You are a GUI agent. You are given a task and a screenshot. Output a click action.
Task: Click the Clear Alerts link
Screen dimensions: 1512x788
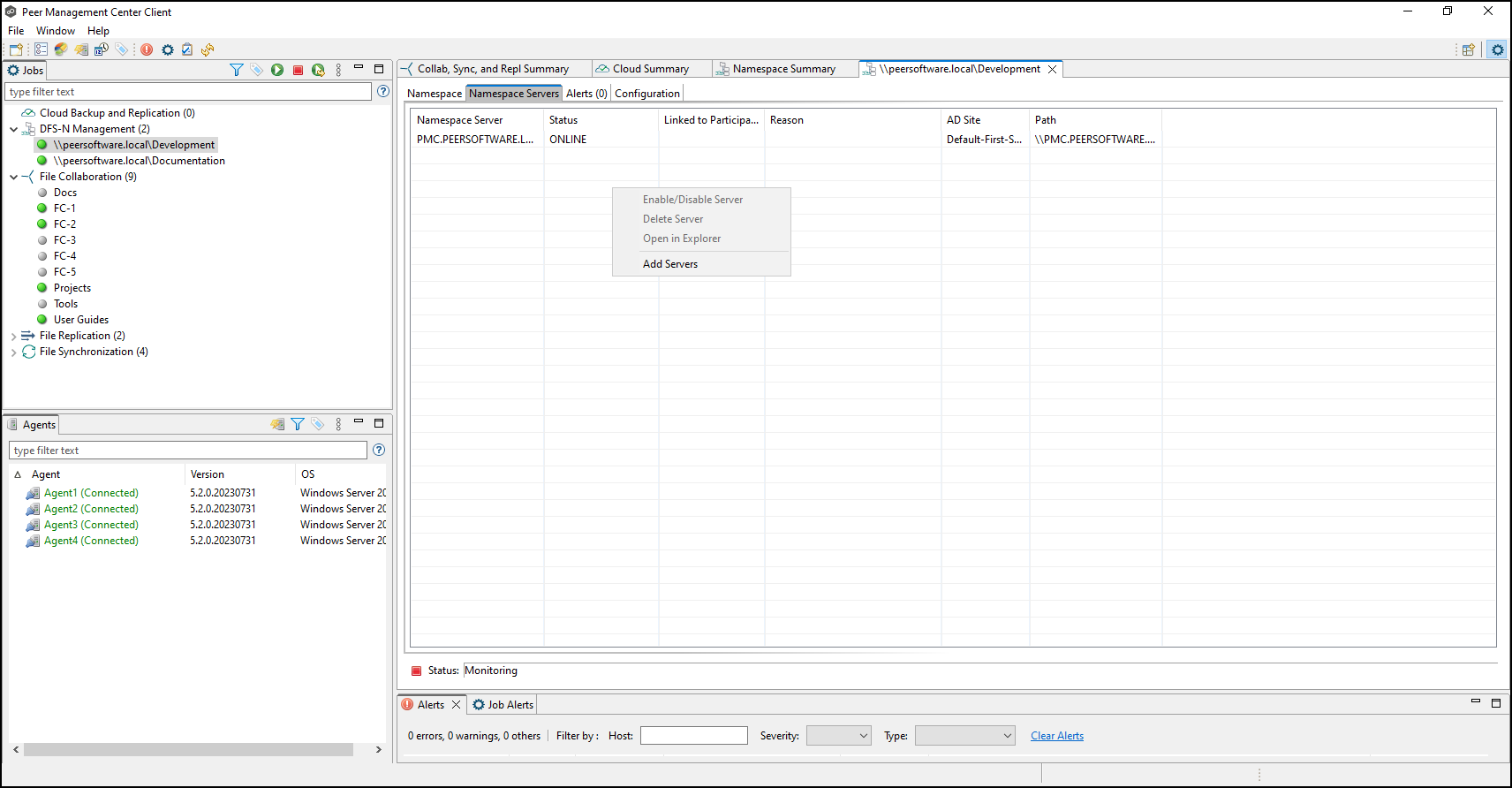tap(1056, 736)
